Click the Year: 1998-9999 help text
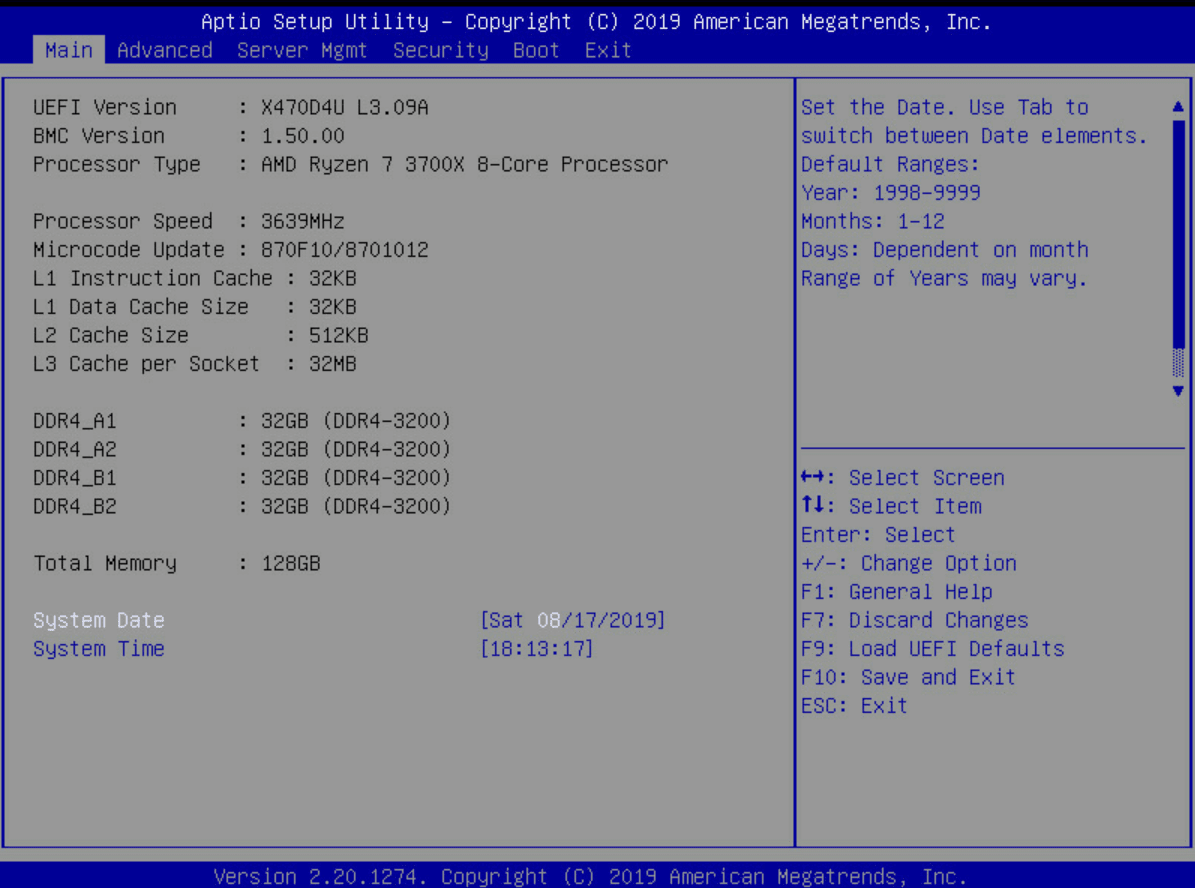The image size is (1195, 888). (x=891, y=193)
